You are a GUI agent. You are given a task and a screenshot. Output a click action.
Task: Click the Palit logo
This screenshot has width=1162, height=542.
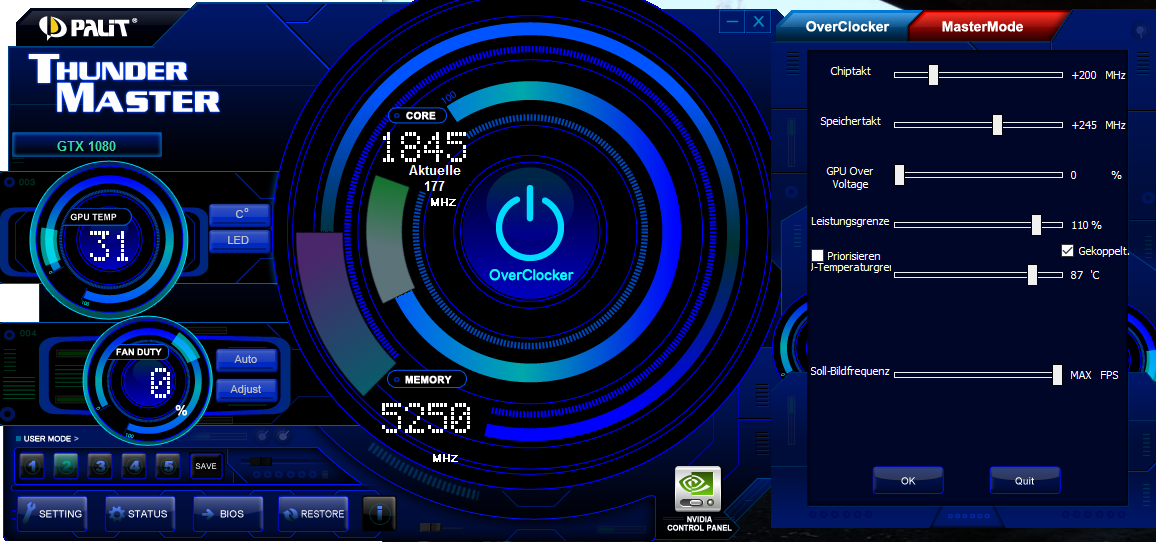pos(87,28)
